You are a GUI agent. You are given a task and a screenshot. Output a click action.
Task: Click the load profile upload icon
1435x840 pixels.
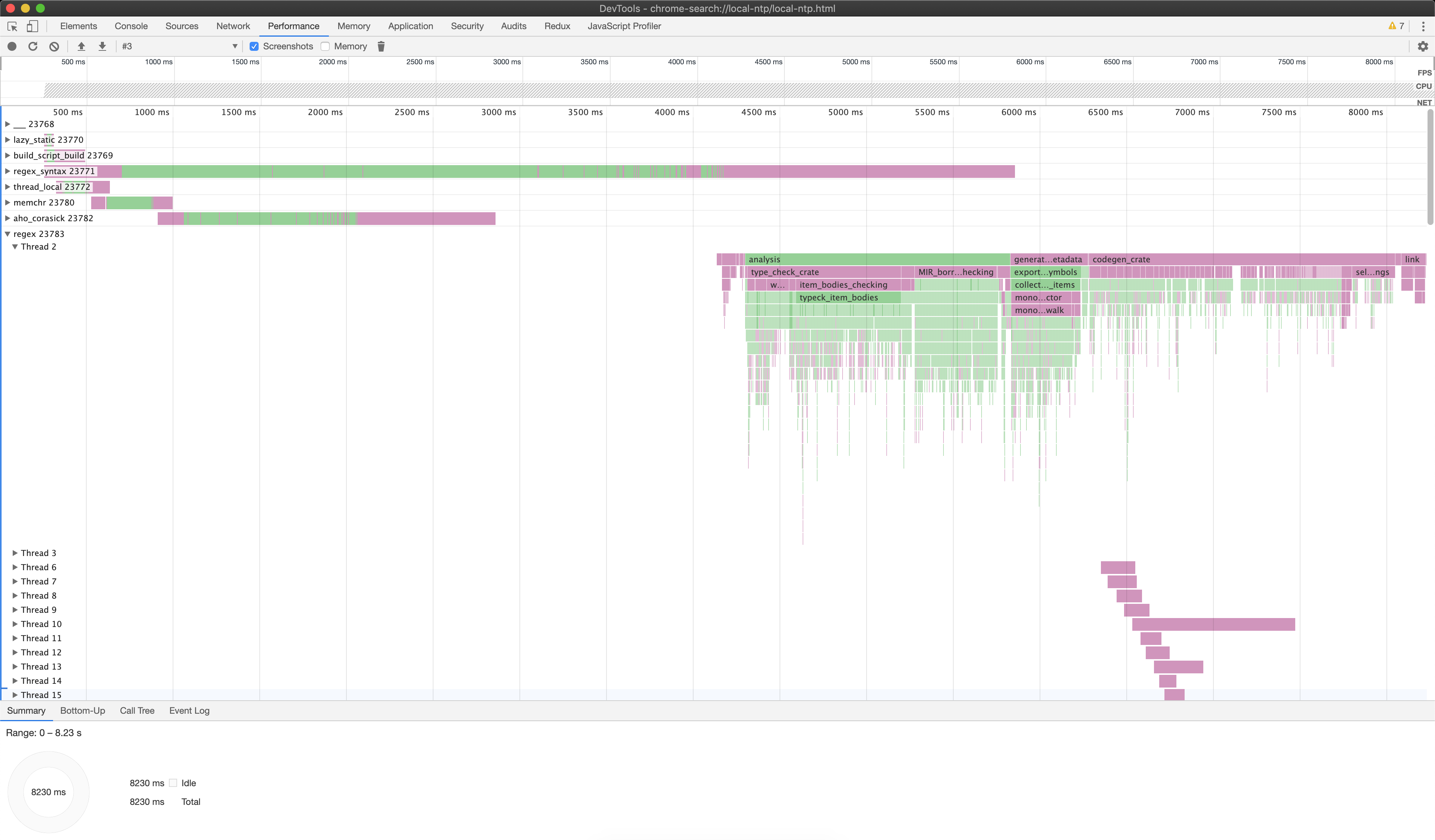pos(81,46)
